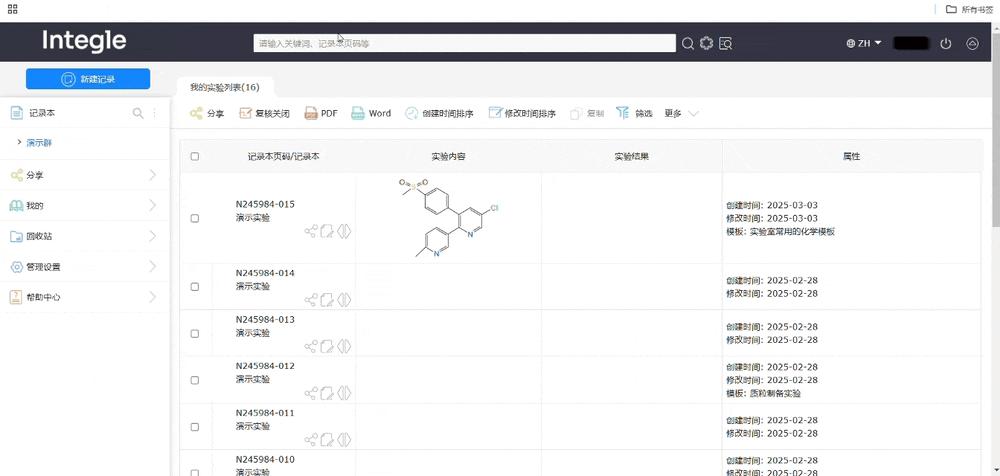Check the box for N245984-011
Image resolution: width=1000 pixels, height=476 pixels.
coord(195,426)
